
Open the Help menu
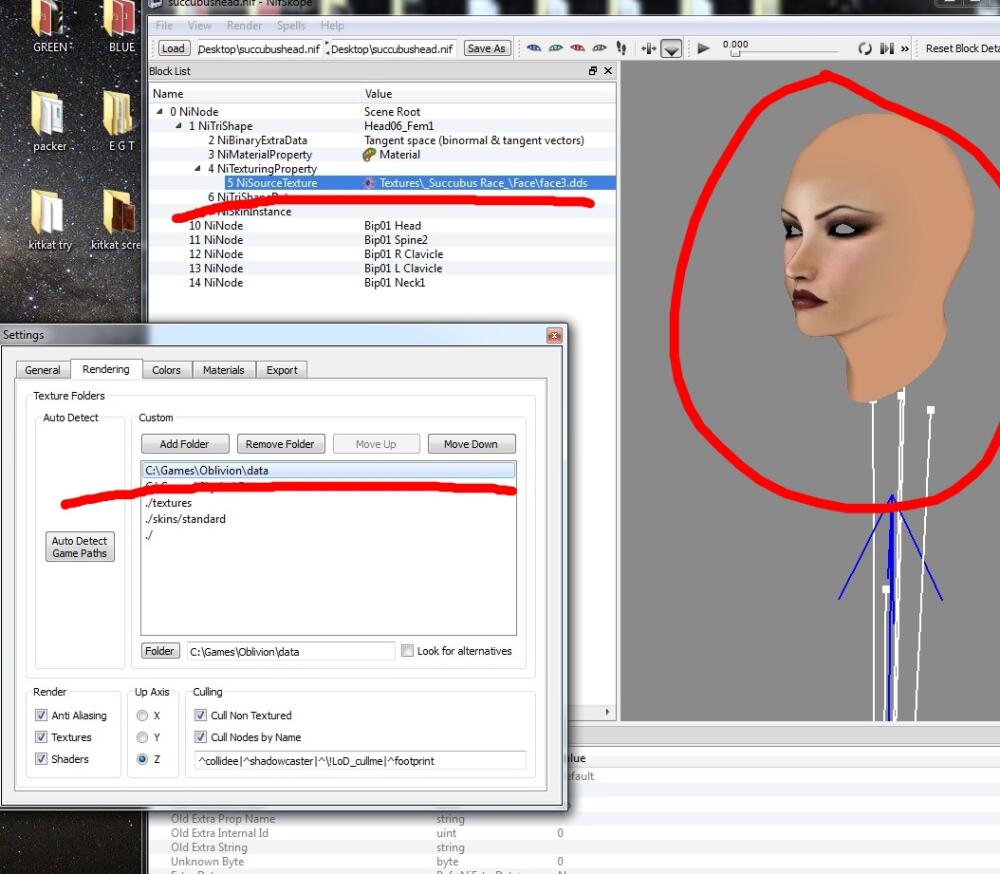332,26
